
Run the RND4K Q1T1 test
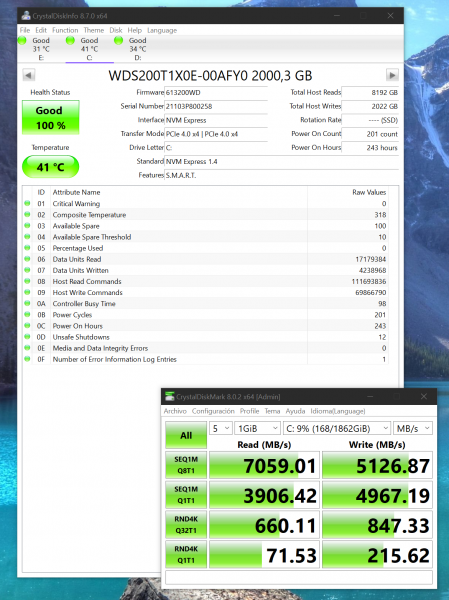(x=186, y=554)
